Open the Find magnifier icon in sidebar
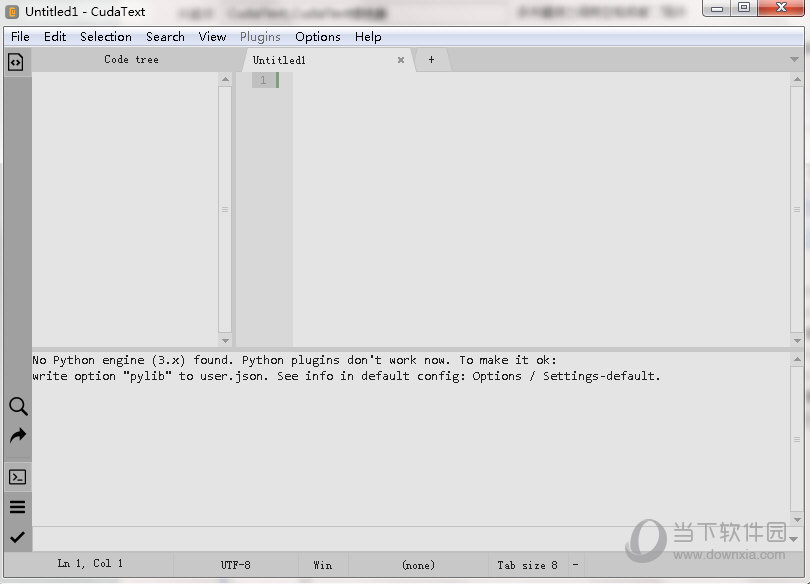 click(18, 406)
